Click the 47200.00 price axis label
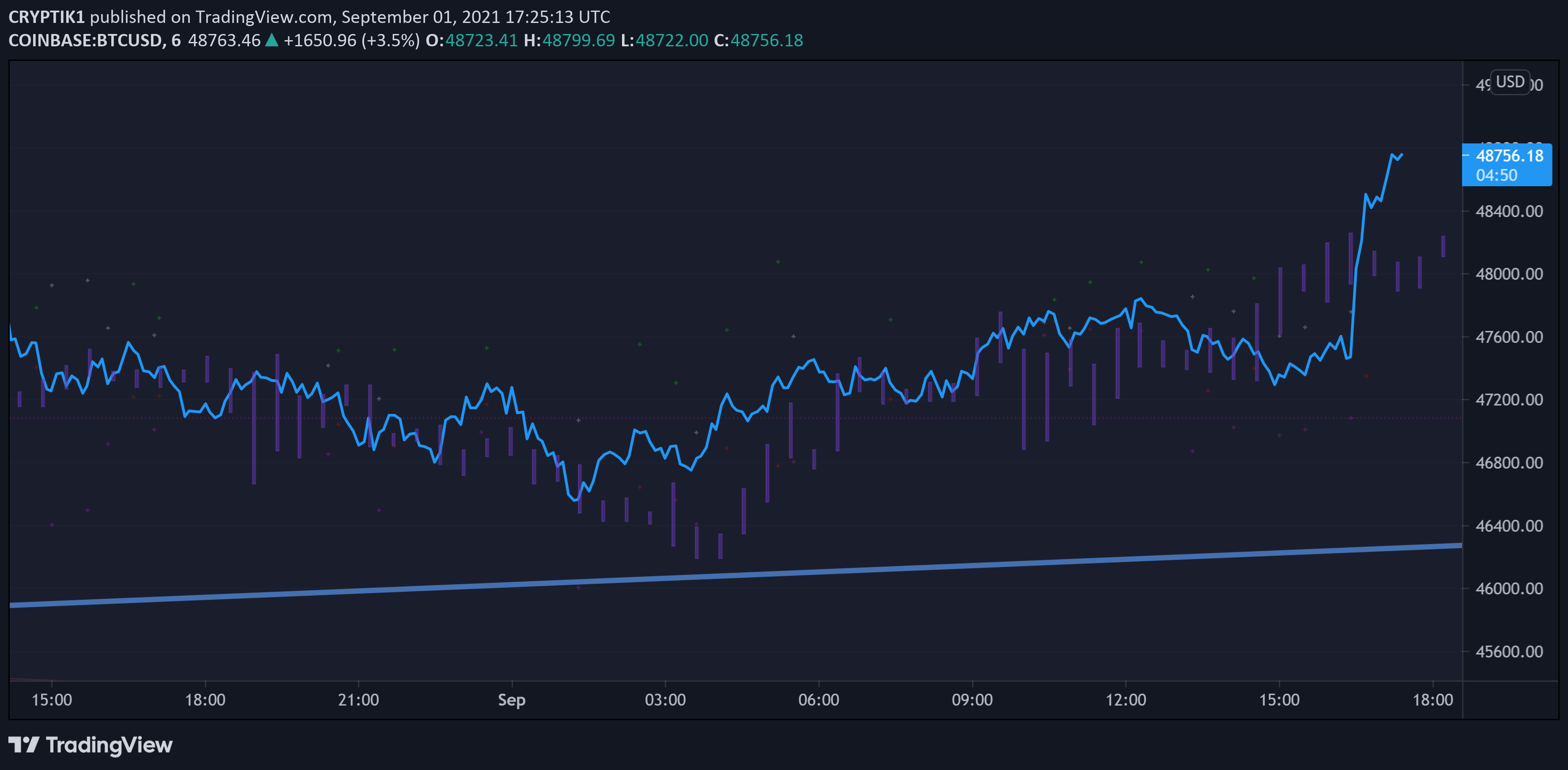The width and height of the screenshot is (1568, 770). [1509, 400]
